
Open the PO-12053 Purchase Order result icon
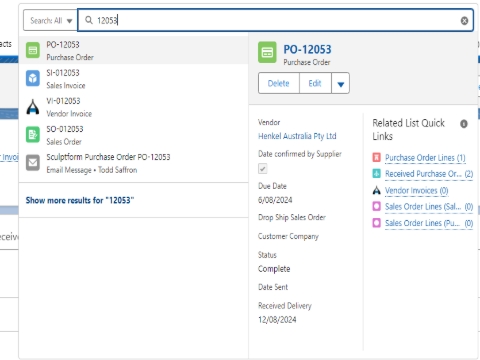(33, 50)
